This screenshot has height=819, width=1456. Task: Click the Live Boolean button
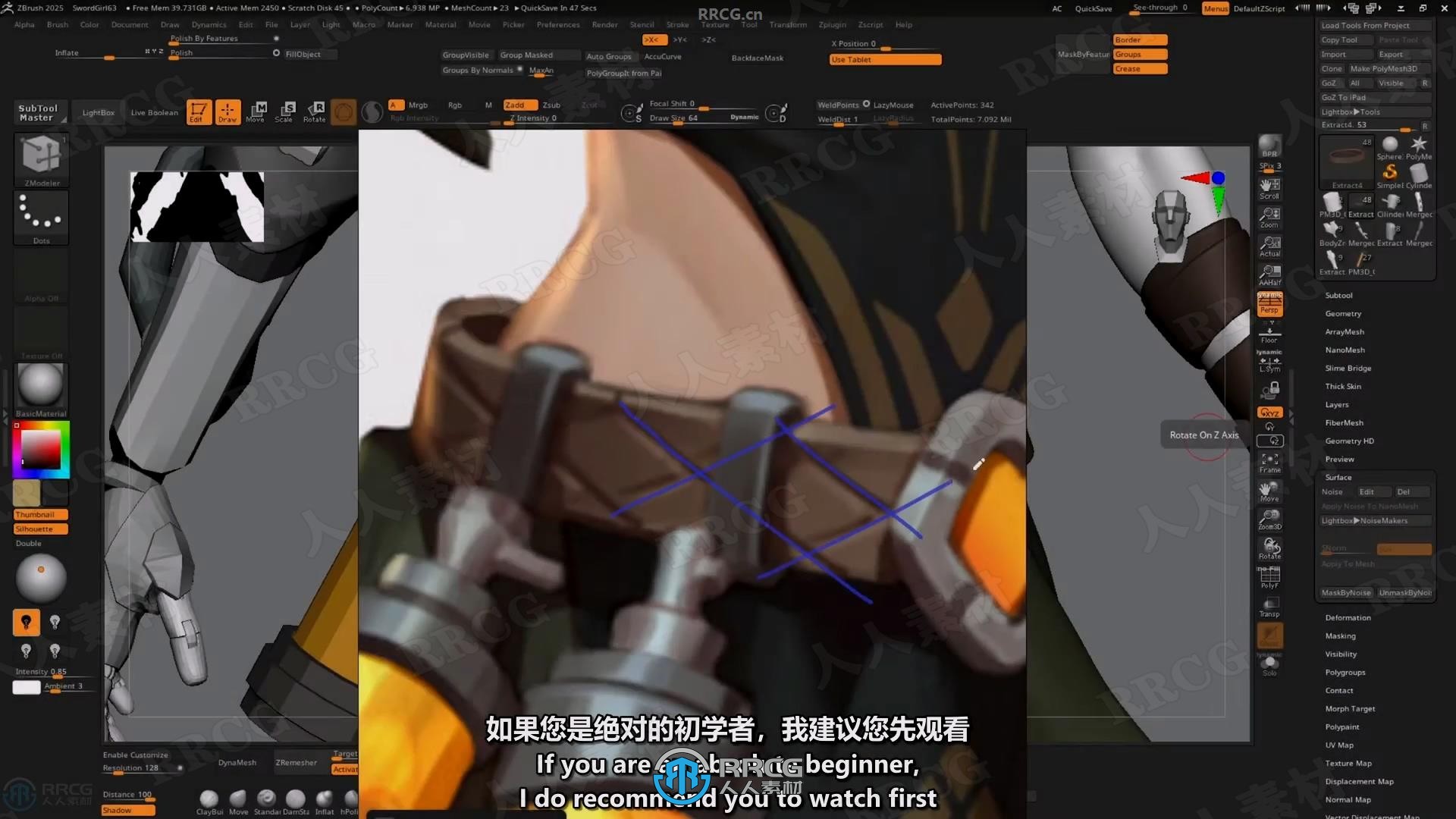tap(154, 112)
